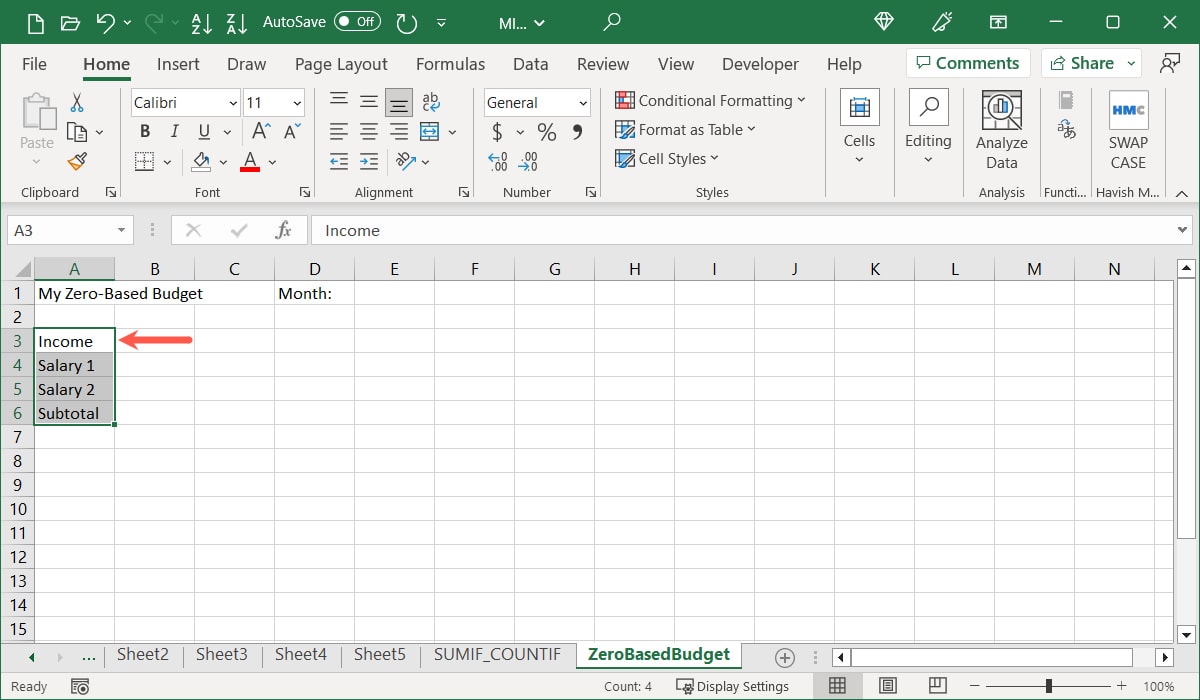
Task: Open the Comments pane
Action: coord(967,62)
